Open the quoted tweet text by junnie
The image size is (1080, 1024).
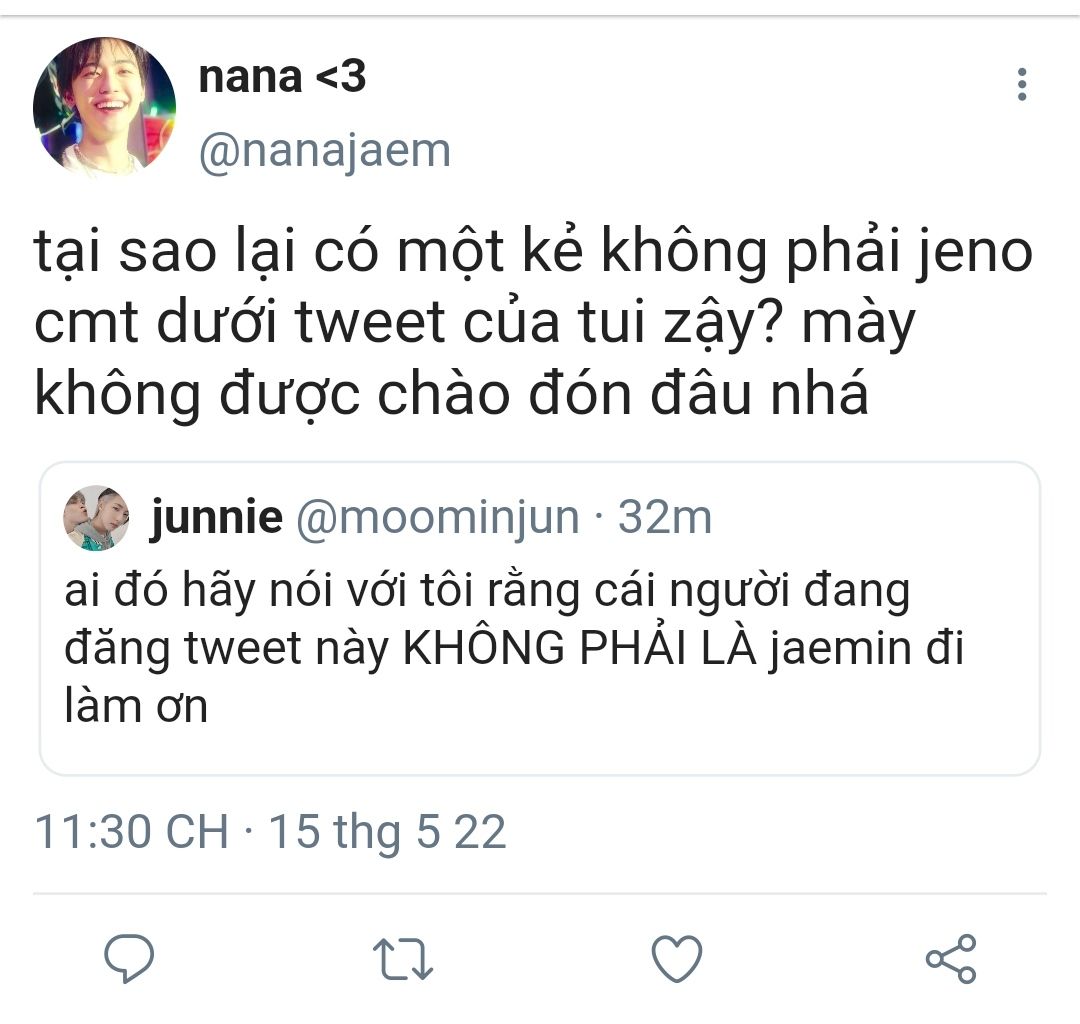pyautogui.click(x=514, y=648)
